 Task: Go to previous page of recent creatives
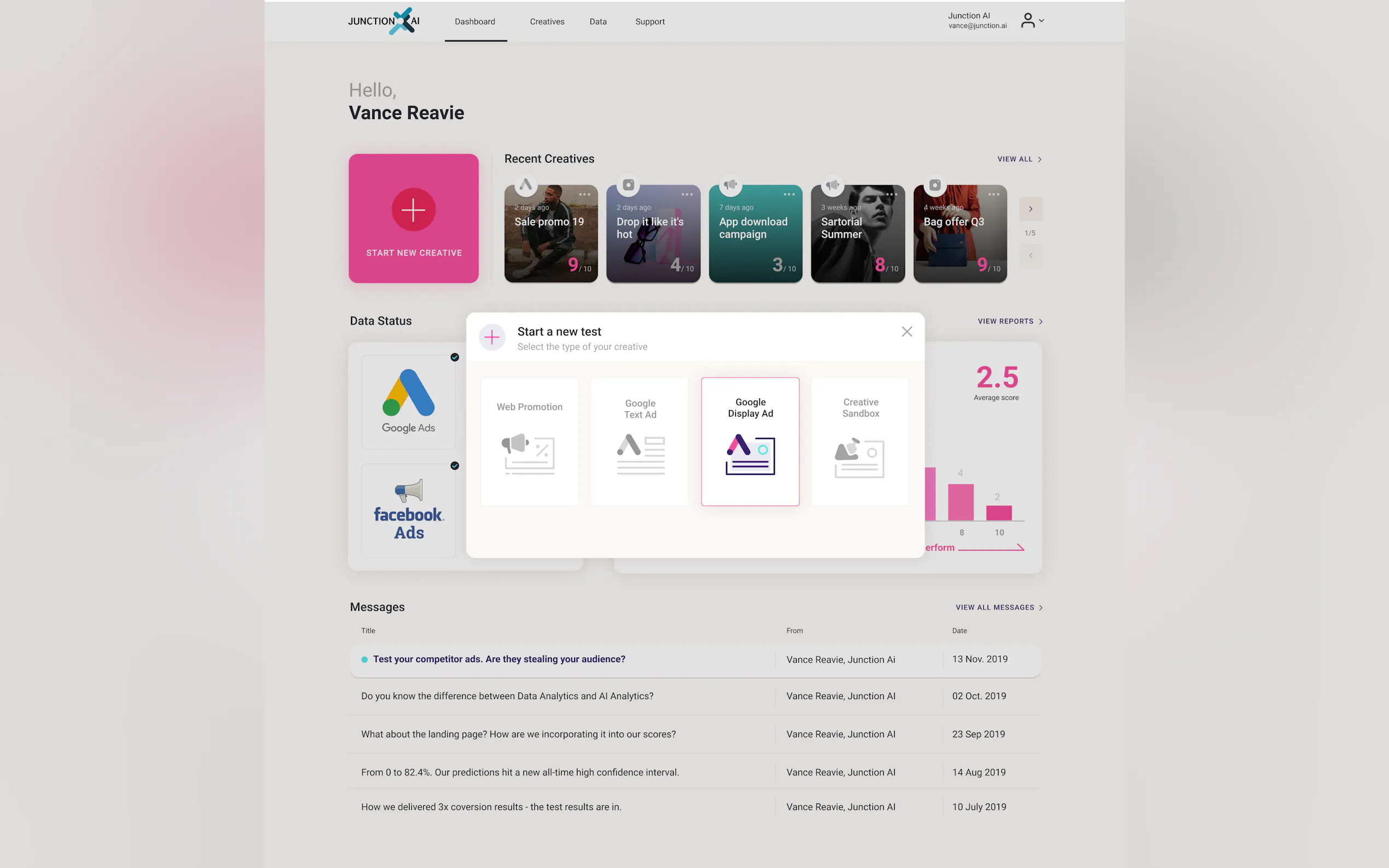click(1030, 255)
